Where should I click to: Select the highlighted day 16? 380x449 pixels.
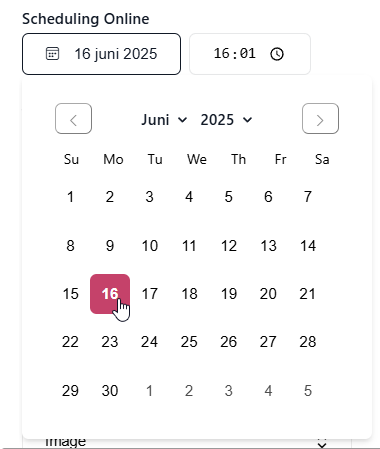click(x=110, y=294)
